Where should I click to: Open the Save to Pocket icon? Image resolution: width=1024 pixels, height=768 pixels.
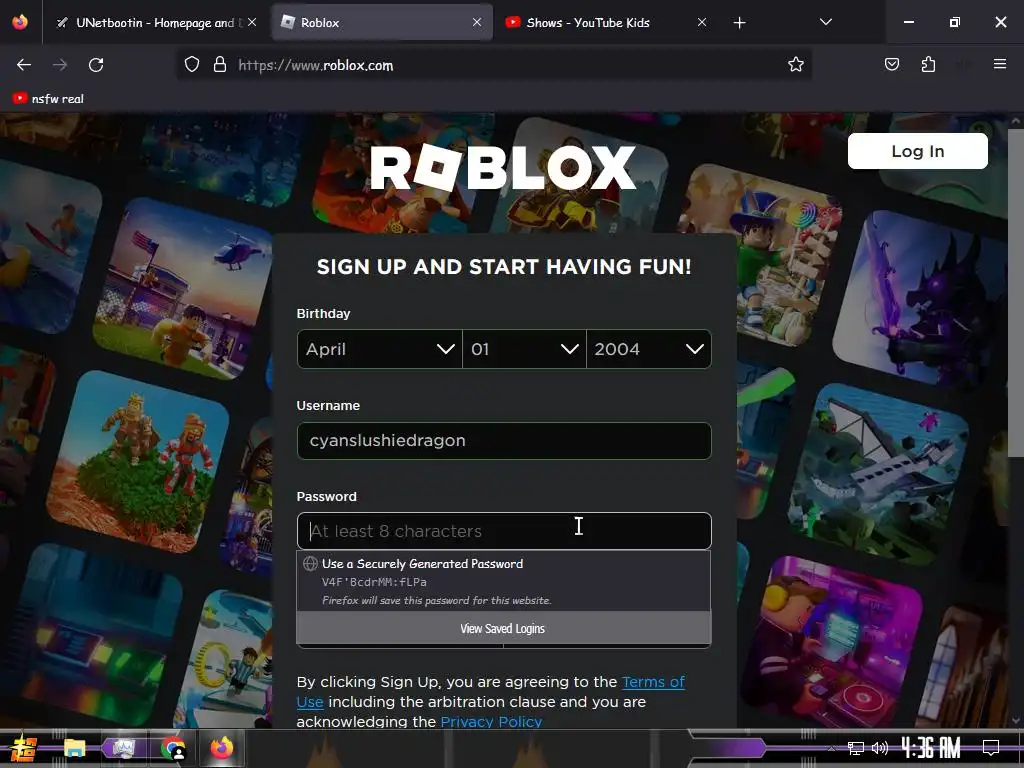click(x=891, y=64)
